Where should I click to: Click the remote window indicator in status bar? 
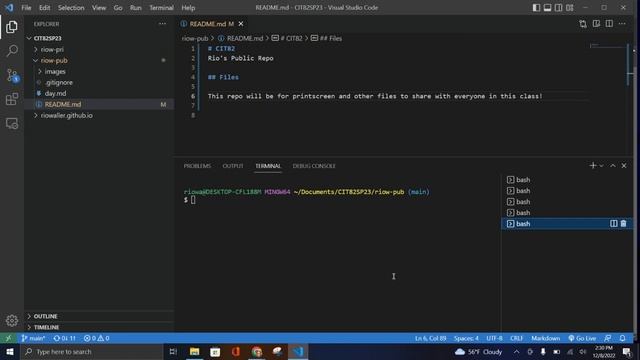pos(8,338)
